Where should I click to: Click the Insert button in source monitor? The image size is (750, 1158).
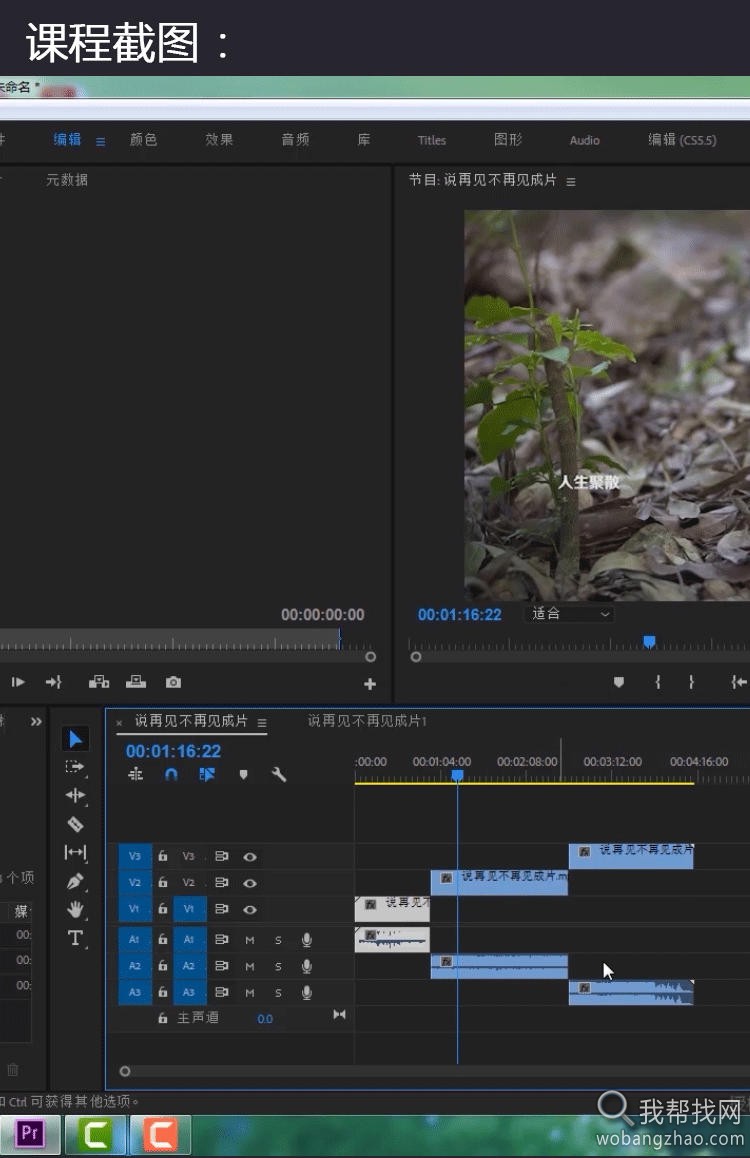coord(99,682)
